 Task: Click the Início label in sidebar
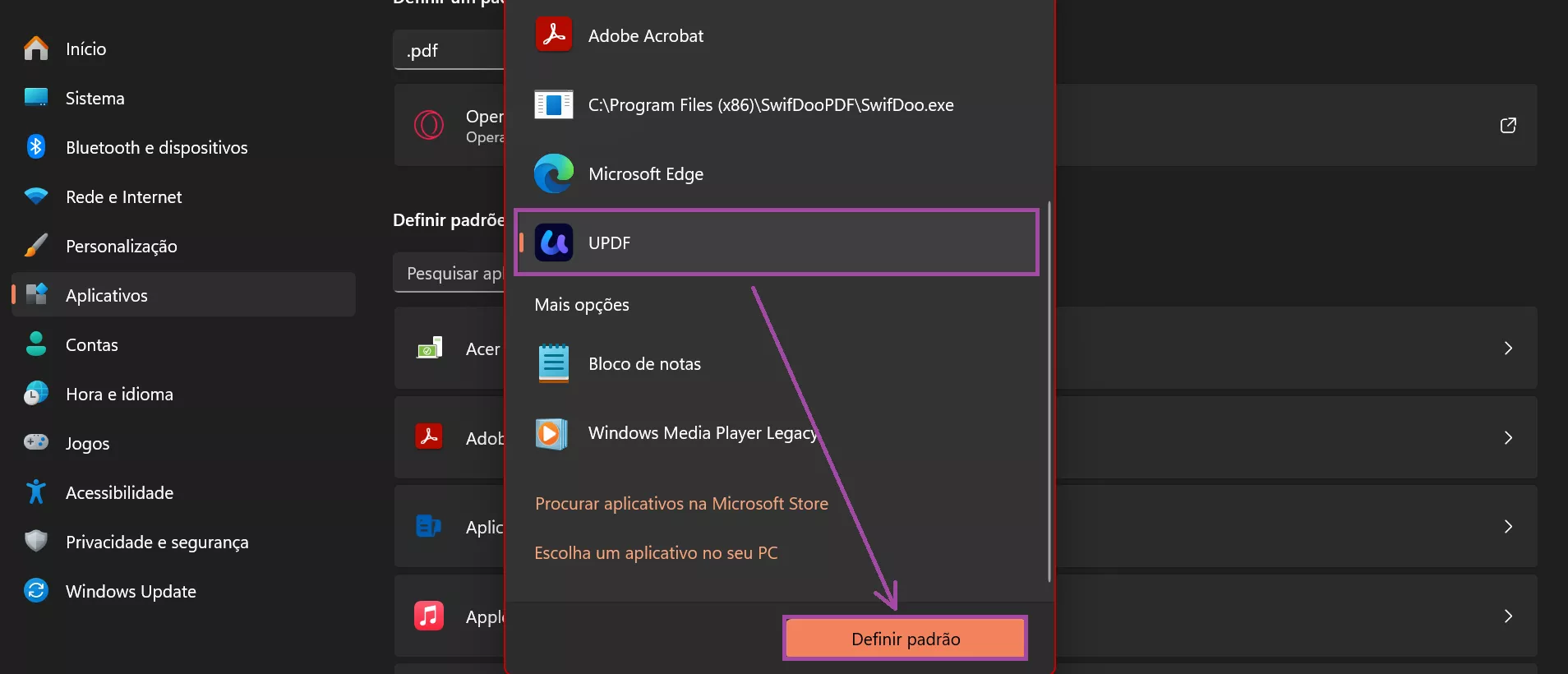click(86, 49)
